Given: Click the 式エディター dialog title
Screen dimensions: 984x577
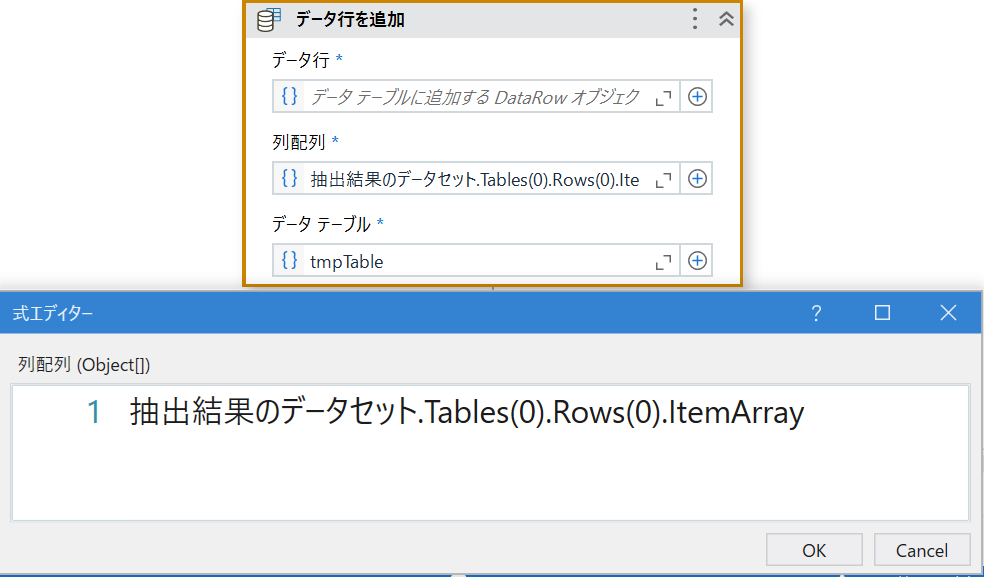Looking at the screenshot, I should pyautogui.click(x=53, y=313).
